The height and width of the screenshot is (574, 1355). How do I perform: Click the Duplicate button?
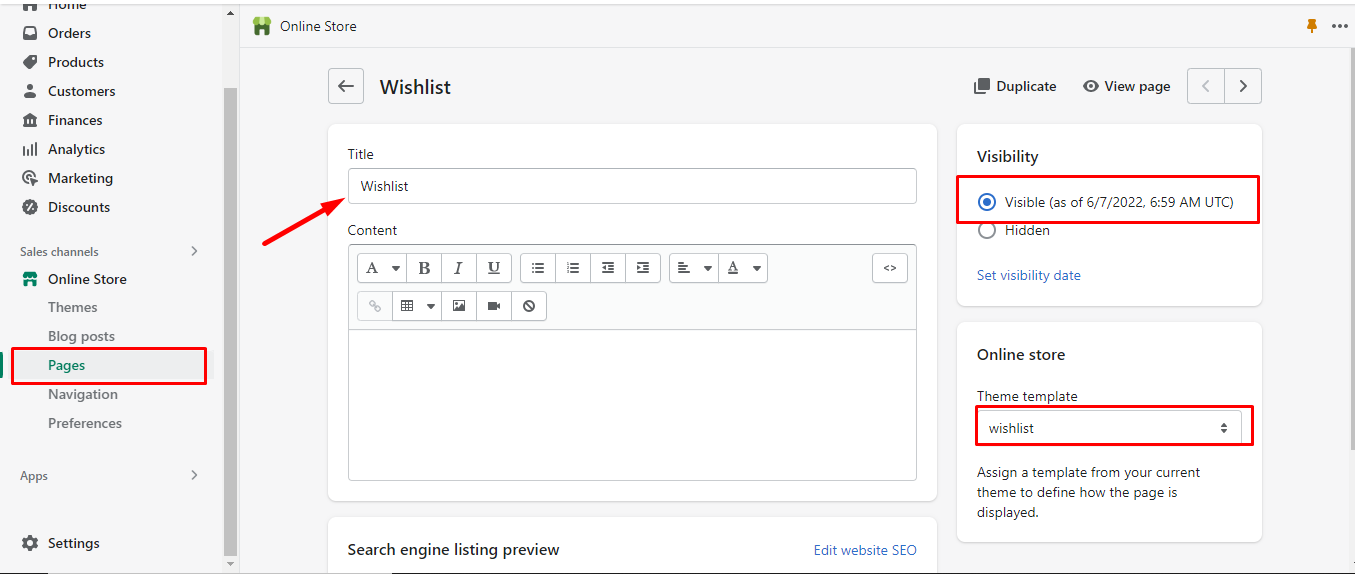point(1015,87)
